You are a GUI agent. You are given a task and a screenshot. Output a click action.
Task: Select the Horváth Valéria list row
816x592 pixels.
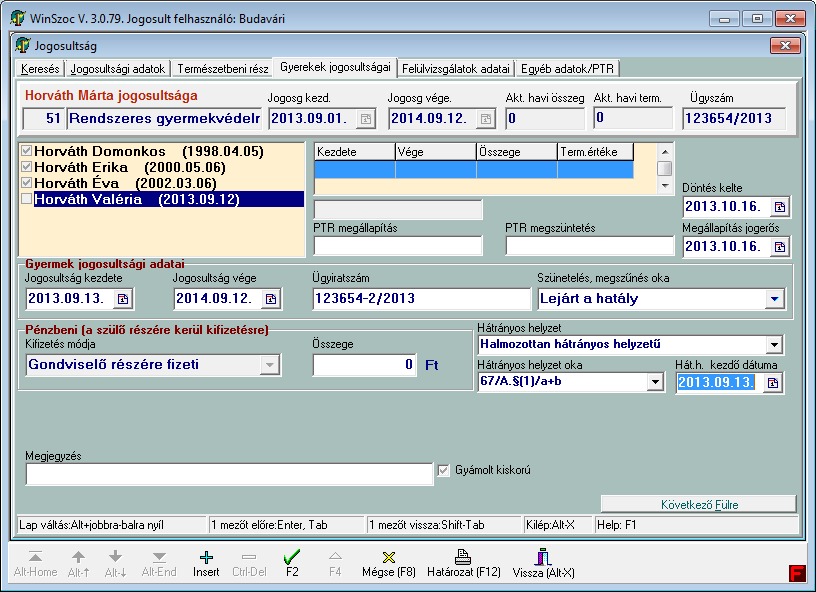169,199
